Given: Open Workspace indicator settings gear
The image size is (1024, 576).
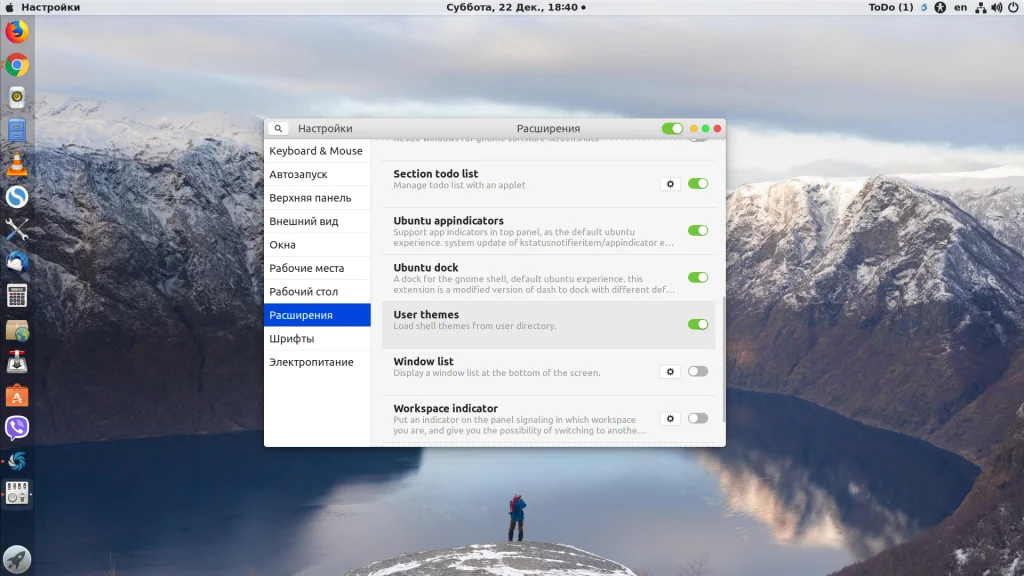Looking at the screenshot, I should pos(670,419).
